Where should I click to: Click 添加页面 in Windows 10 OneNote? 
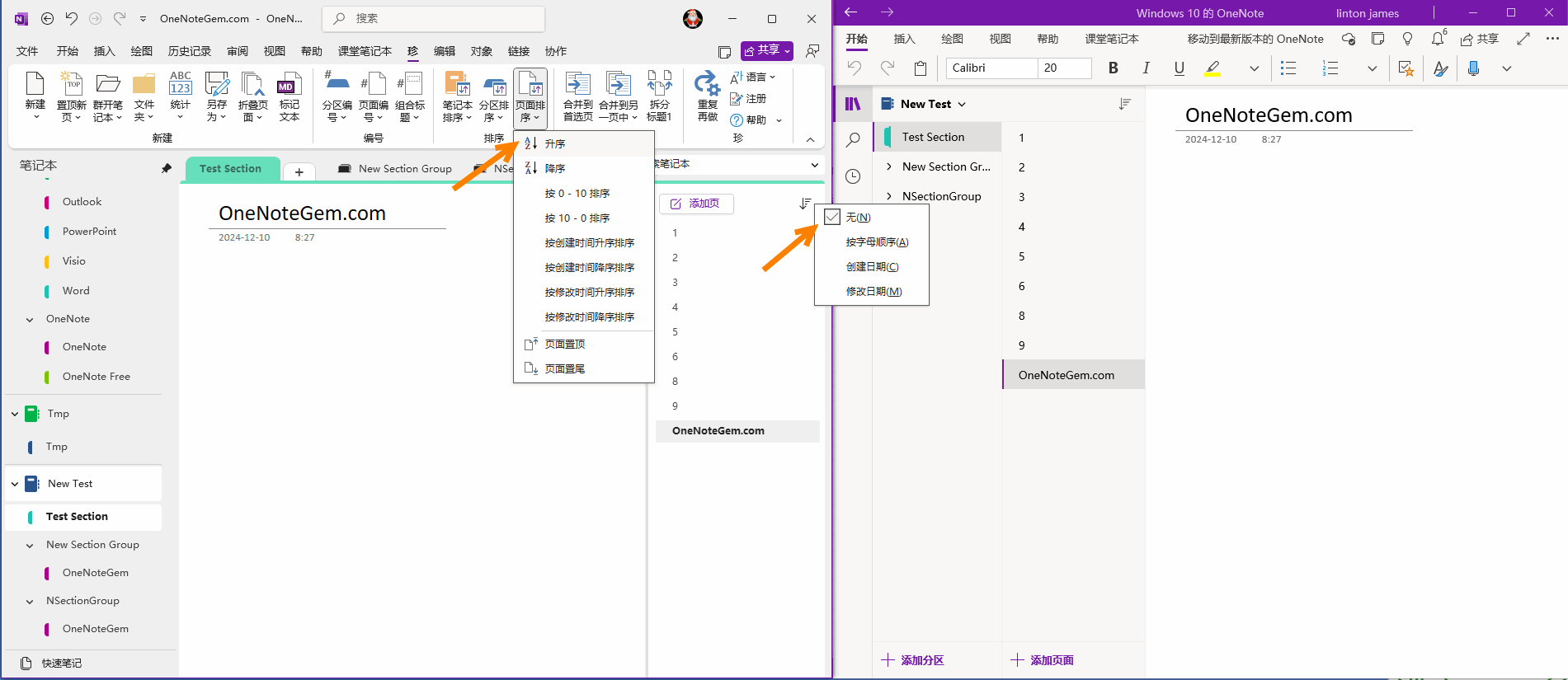[x=1043, y=660]
